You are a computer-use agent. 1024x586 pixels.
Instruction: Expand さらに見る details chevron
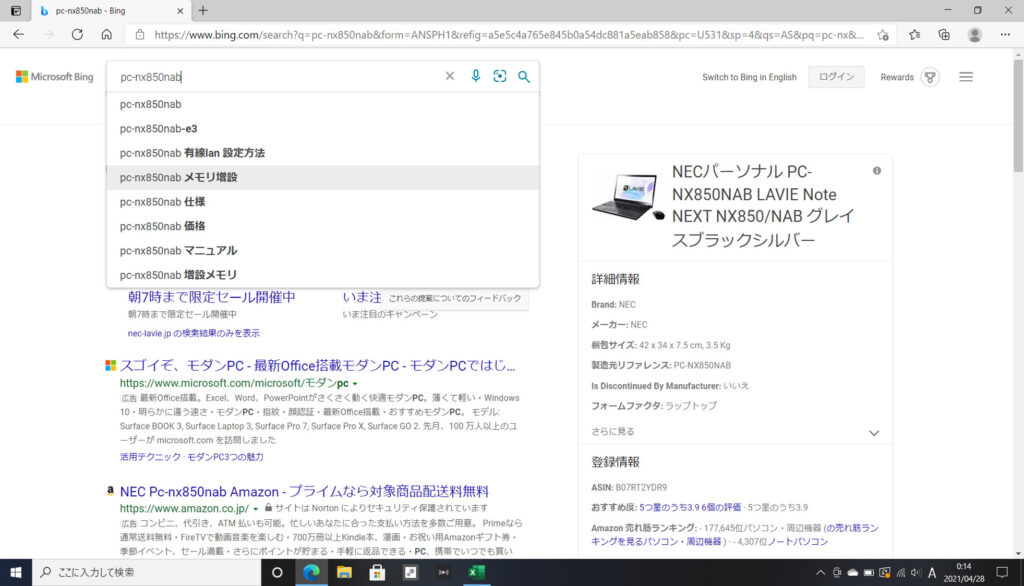(873, 433)
